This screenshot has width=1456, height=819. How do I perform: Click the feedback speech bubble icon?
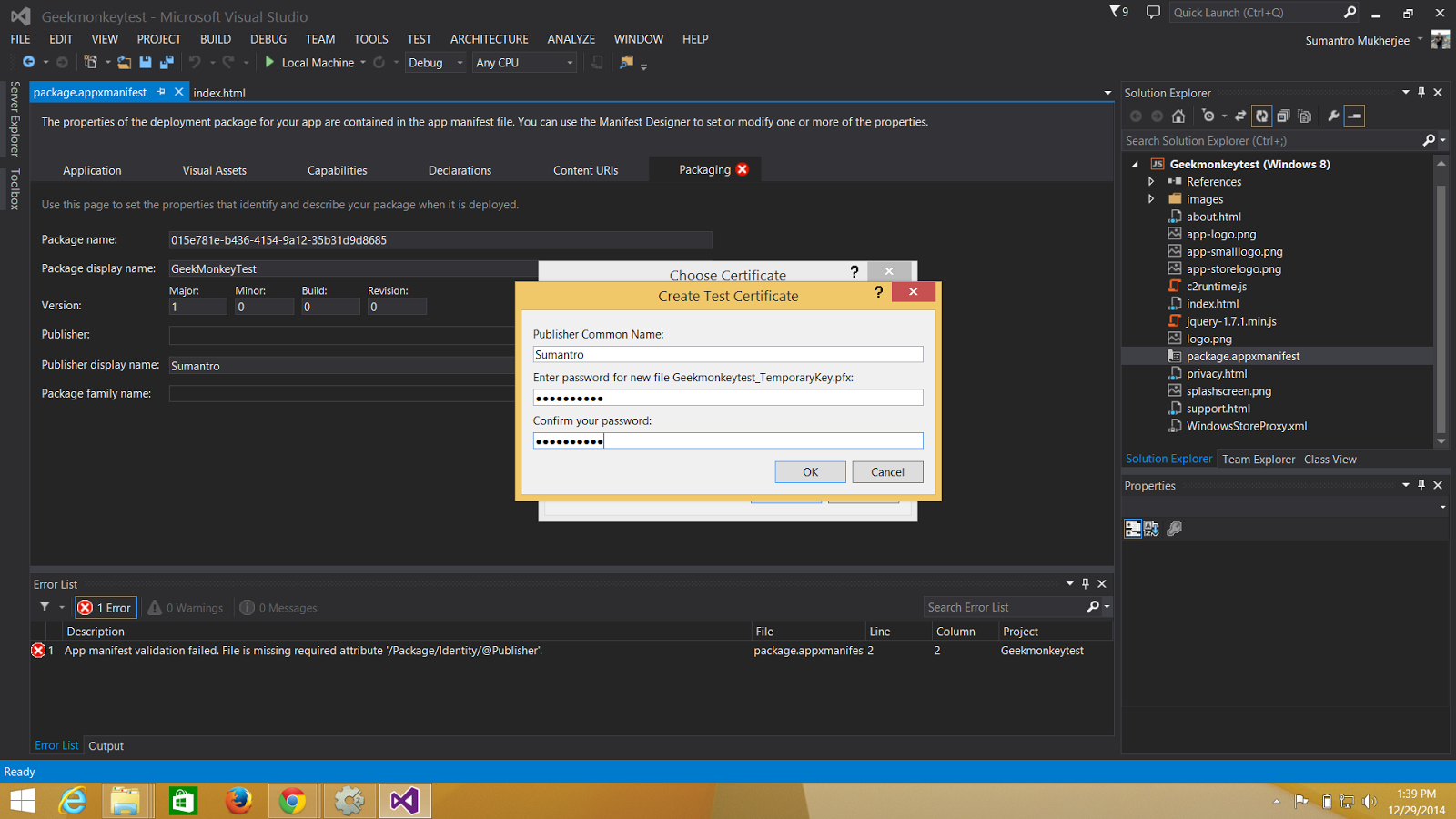[1153, 12]
